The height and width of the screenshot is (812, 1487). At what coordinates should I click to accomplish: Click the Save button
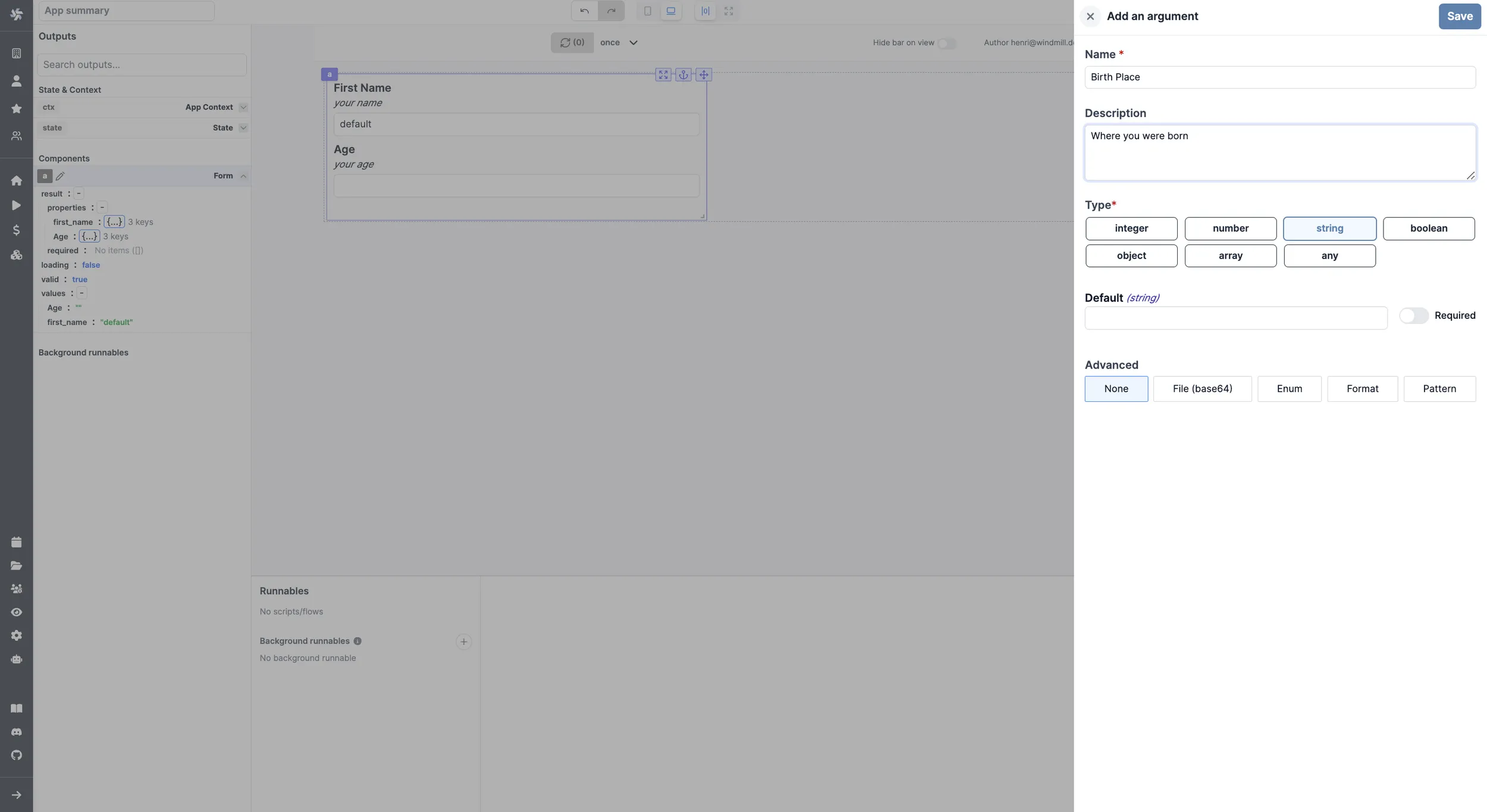click(x=1459, y=17)
